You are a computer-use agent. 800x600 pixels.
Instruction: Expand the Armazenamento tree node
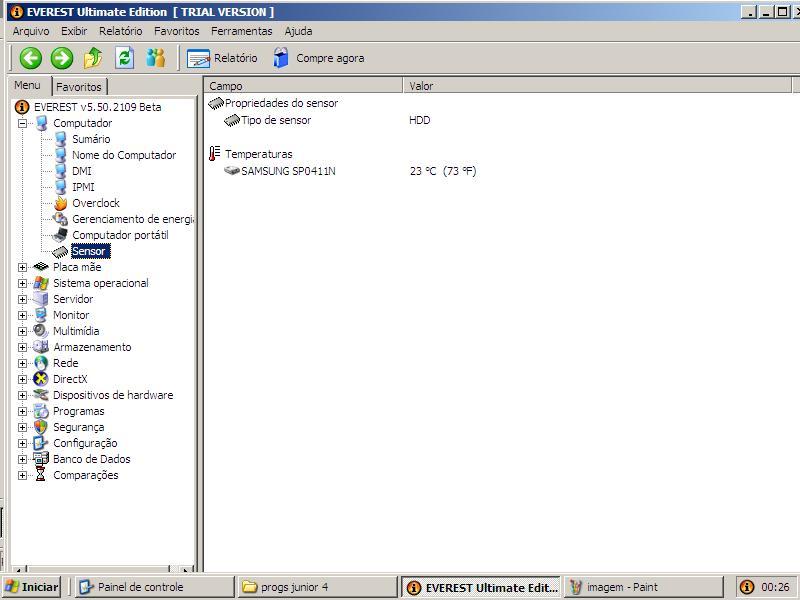[22, 347]
